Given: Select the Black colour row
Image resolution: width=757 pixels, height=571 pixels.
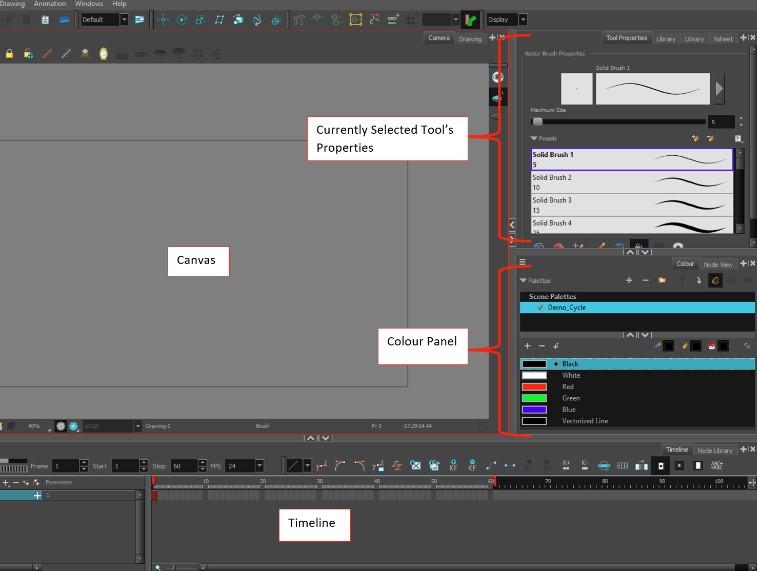Looking at the screenshot, I should (637, 364).
